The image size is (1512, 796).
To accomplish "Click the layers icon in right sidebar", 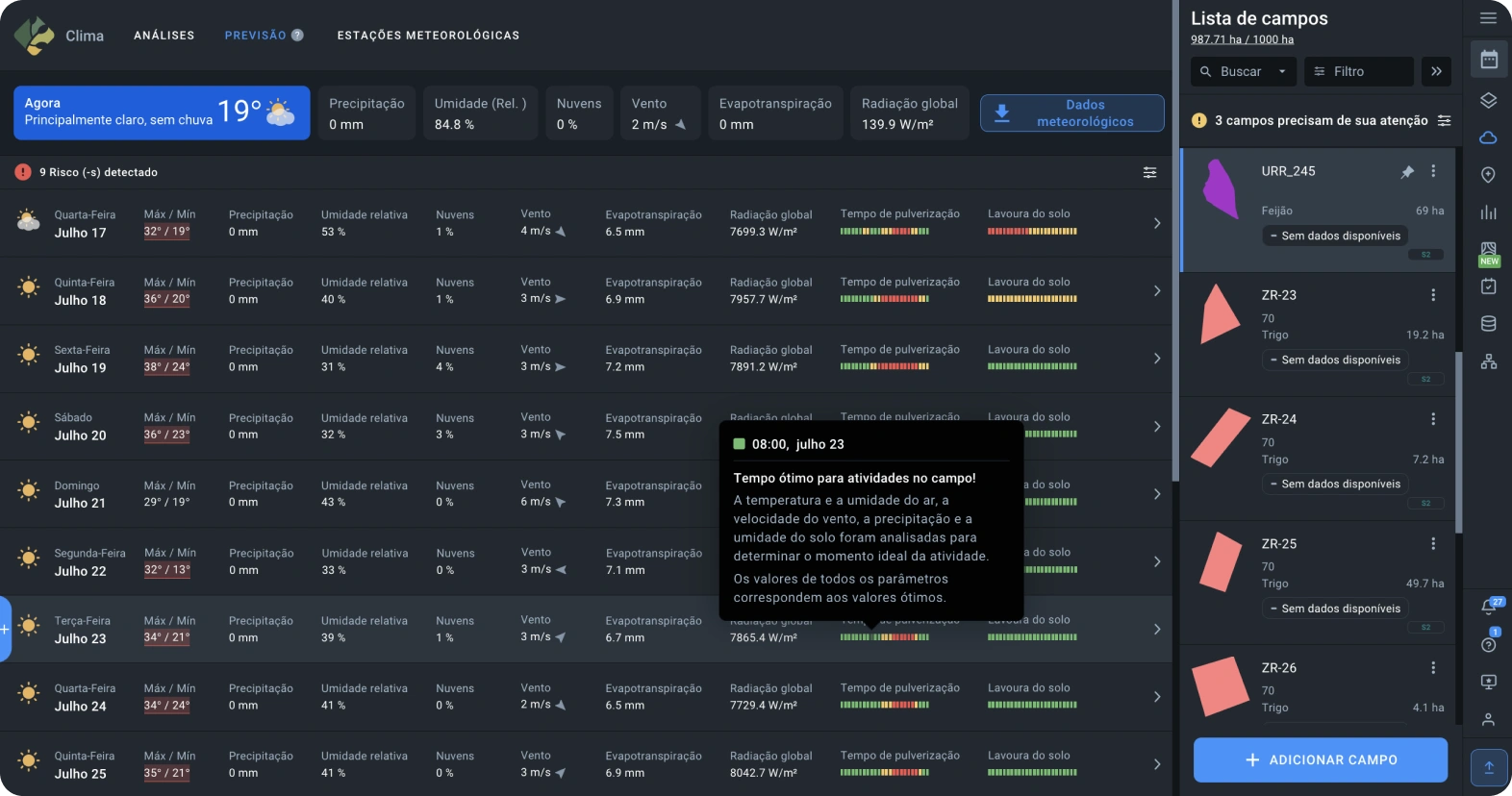I will (1488, 100).
